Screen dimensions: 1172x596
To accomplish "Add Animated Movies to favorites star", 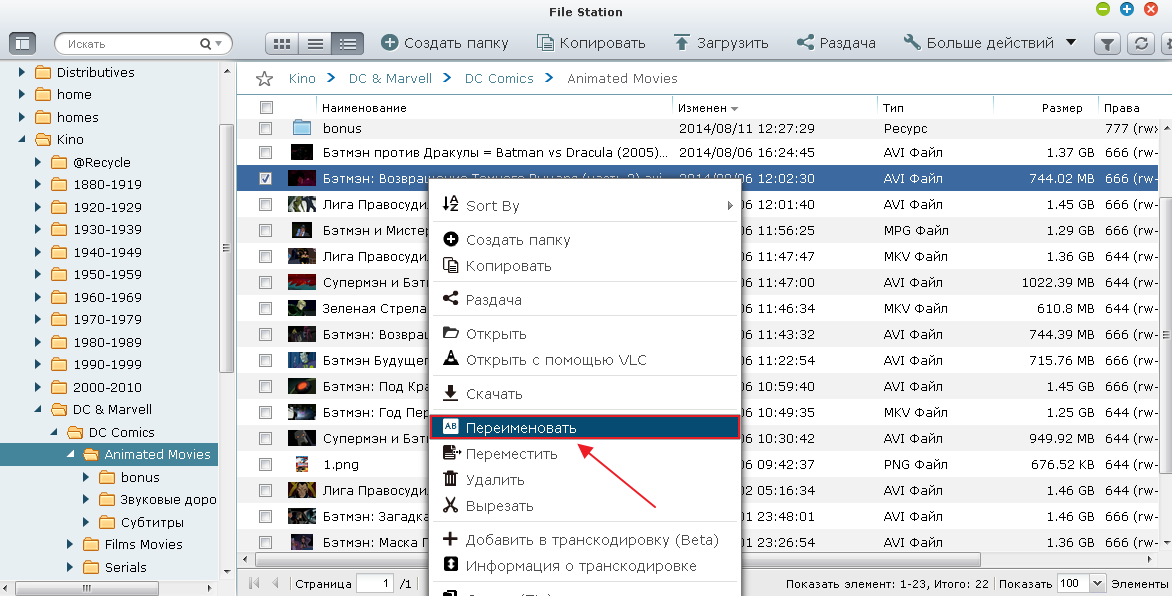I will [264, 79].
